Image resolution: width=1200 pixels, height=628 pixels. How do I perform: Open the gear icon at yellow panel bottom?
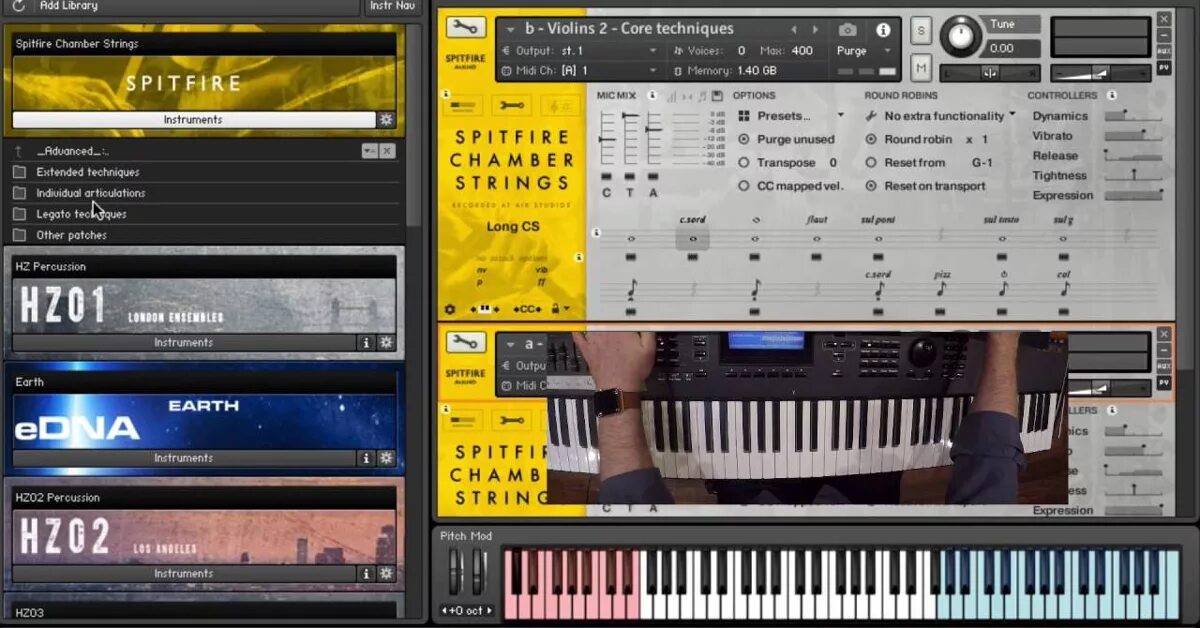[450, 310]
